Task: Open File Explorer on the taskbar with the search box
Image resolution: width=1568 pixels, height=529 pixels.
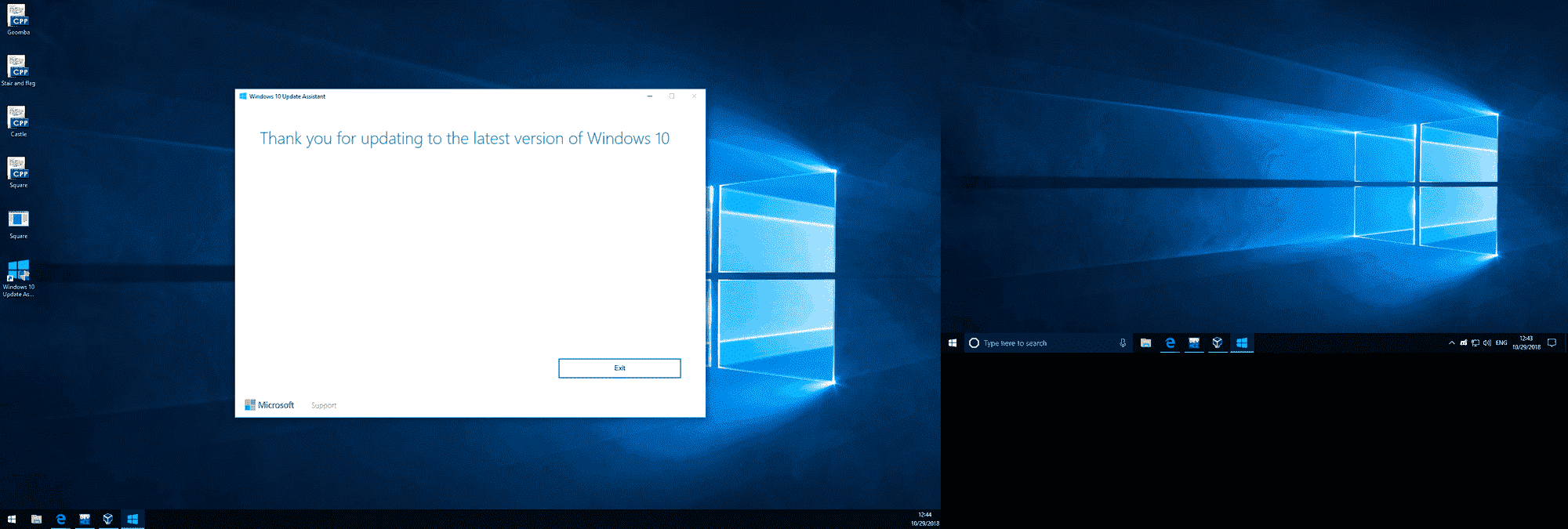Action: tap(1145, 342)
